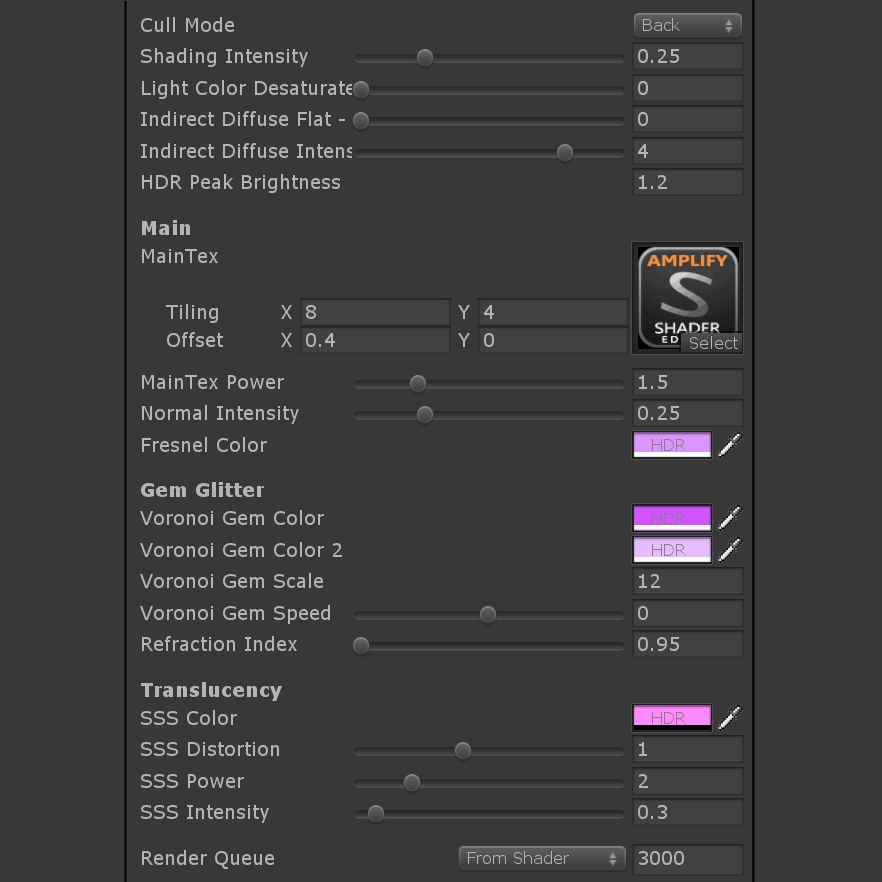
Task: Change Cull Mode from Back setting
Action: click(687, 25)
